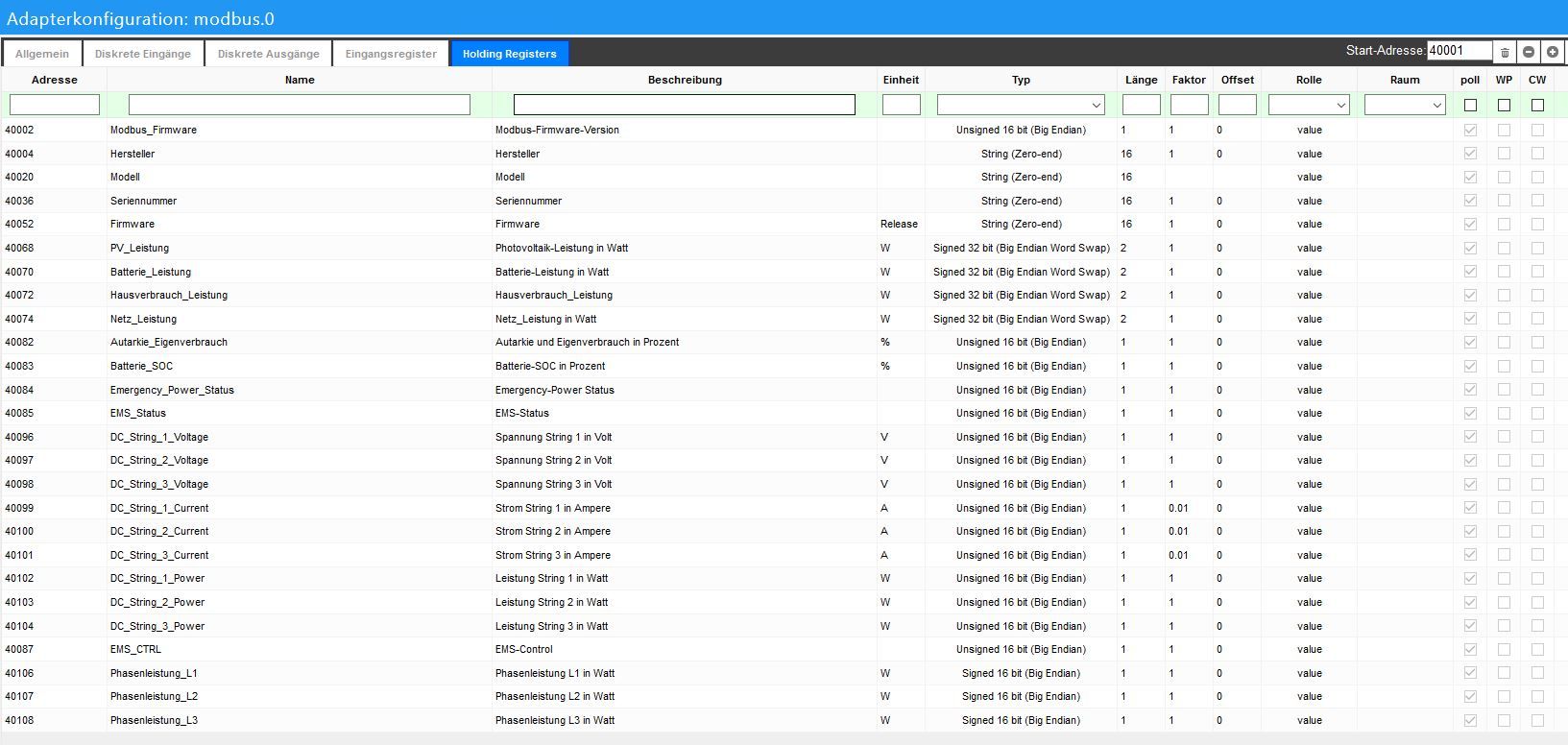The image size is (1568, 745).
Task: Open the Allgemein tab
Action: pos(42,54)
